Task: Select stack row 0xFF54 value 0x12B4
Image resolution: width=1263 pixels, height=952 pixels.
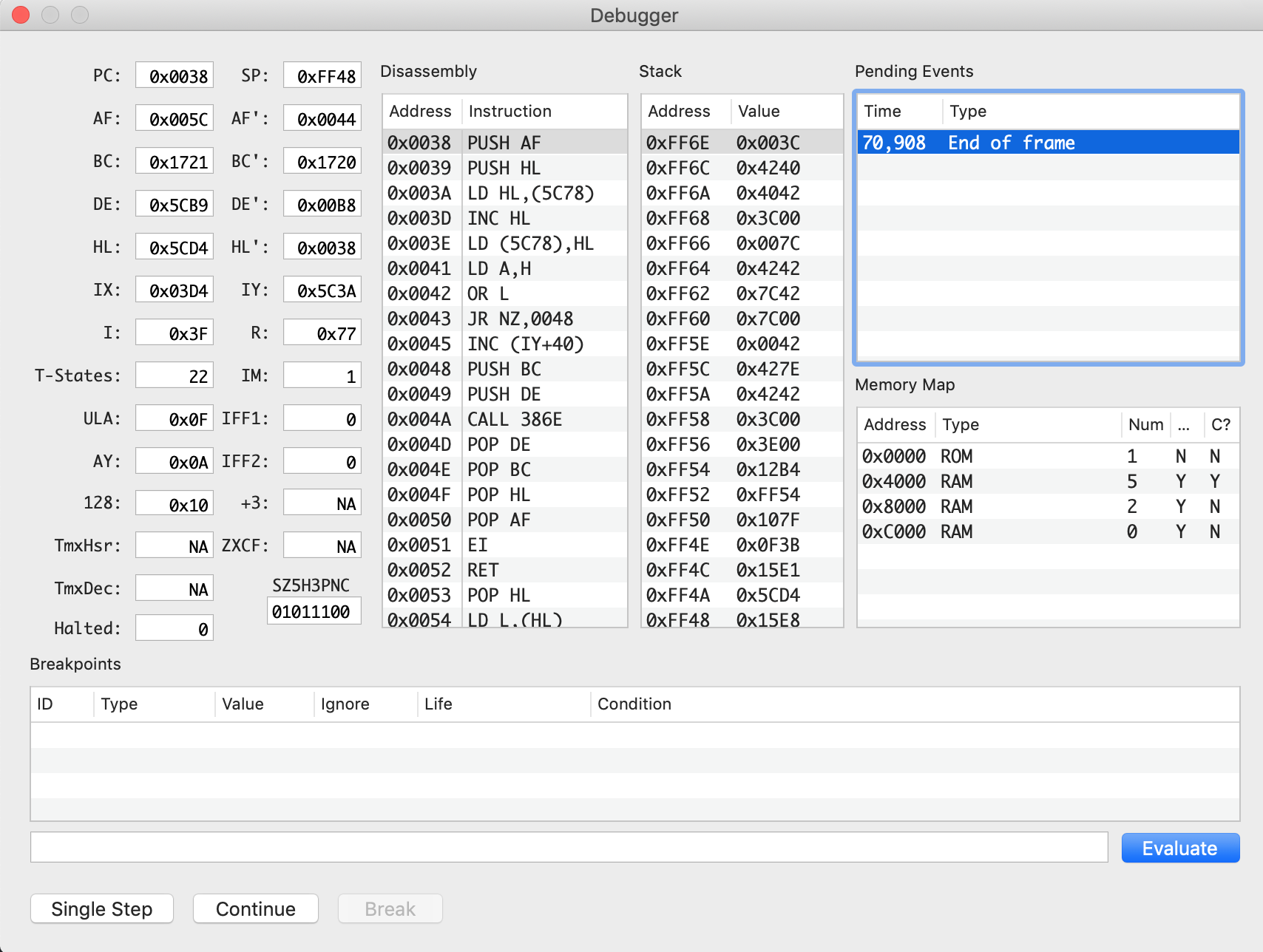Action: 742,469
